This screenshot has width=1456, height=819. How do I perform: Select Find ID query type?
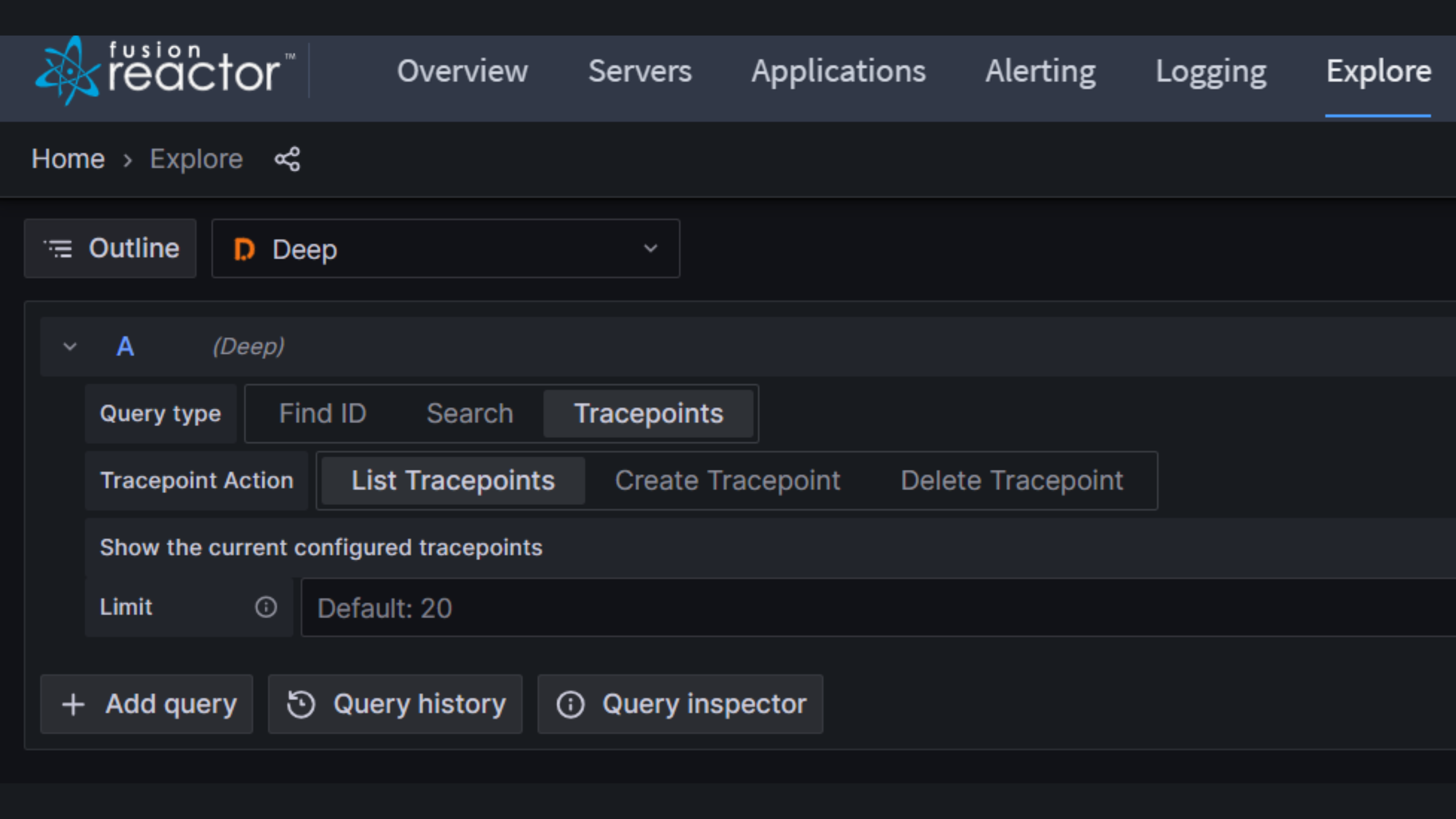322,413
